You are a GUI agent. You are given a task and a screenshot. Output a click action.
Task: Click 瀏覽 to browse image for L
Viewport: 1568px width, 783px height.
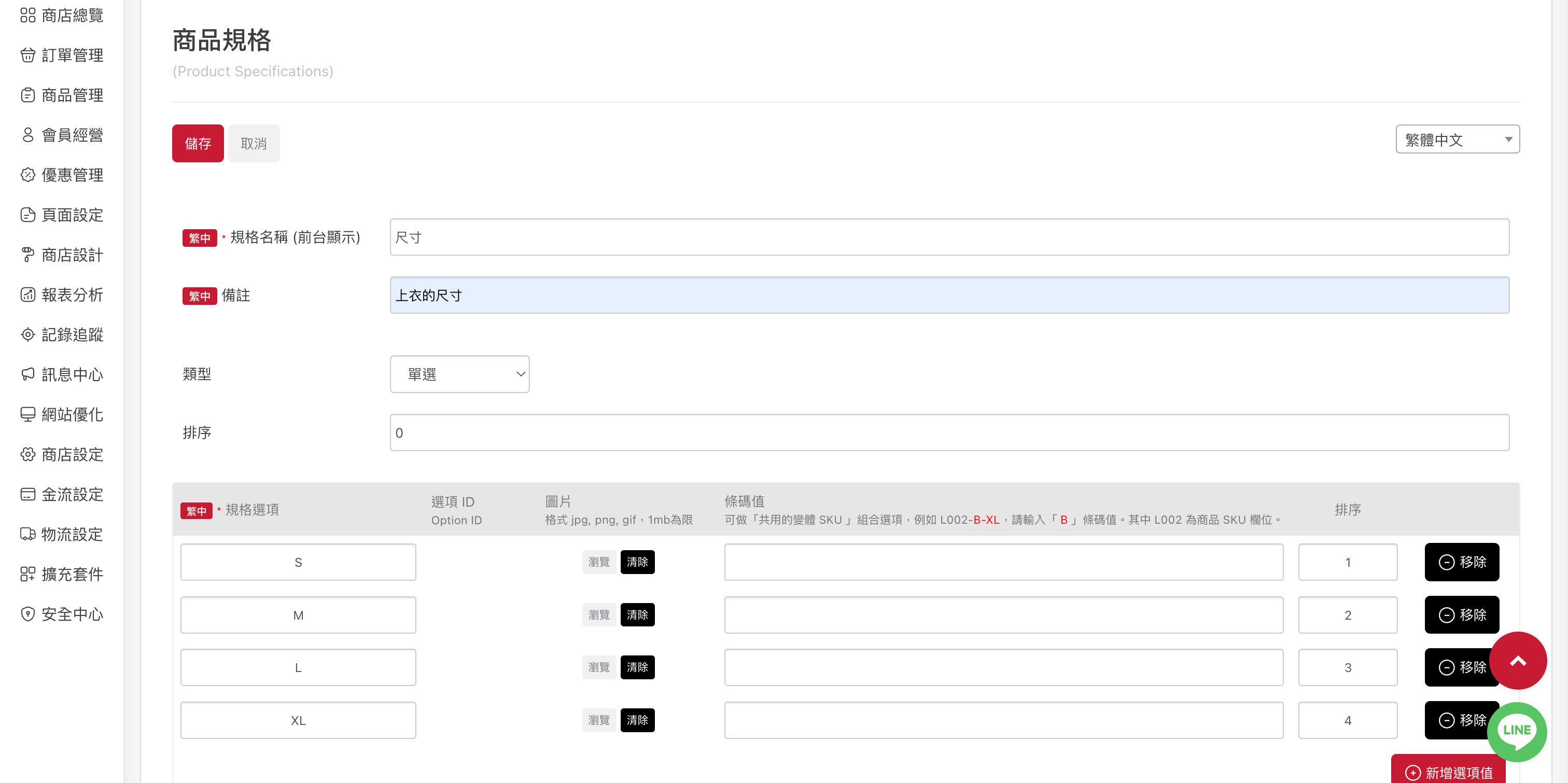599,667
